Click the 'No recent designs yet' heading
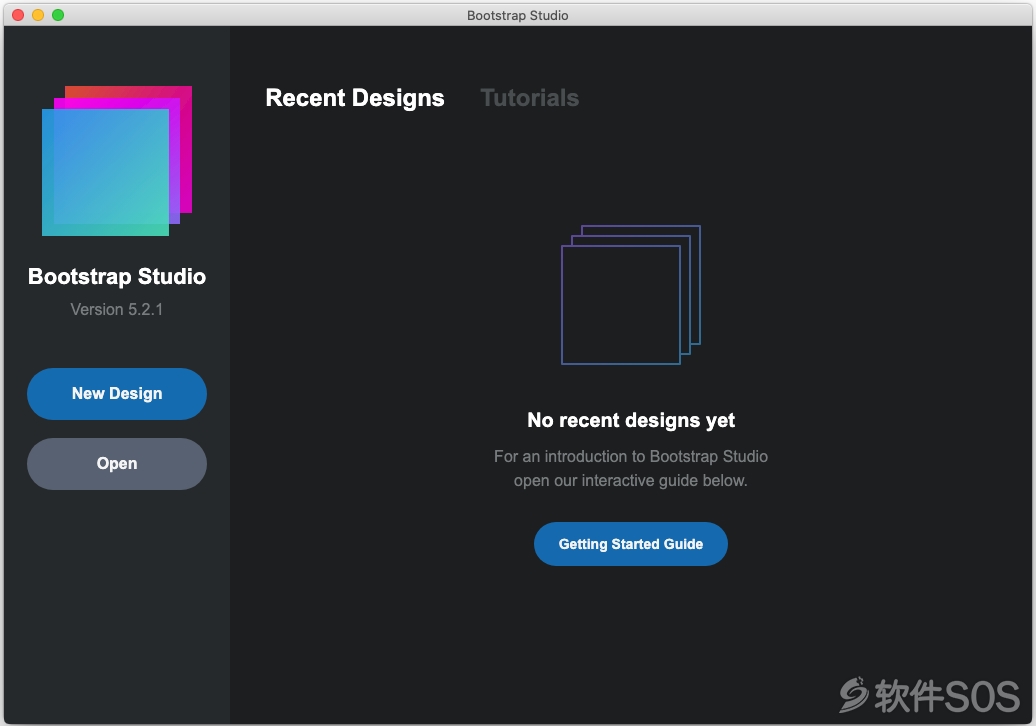 click(x=630, y=420)
